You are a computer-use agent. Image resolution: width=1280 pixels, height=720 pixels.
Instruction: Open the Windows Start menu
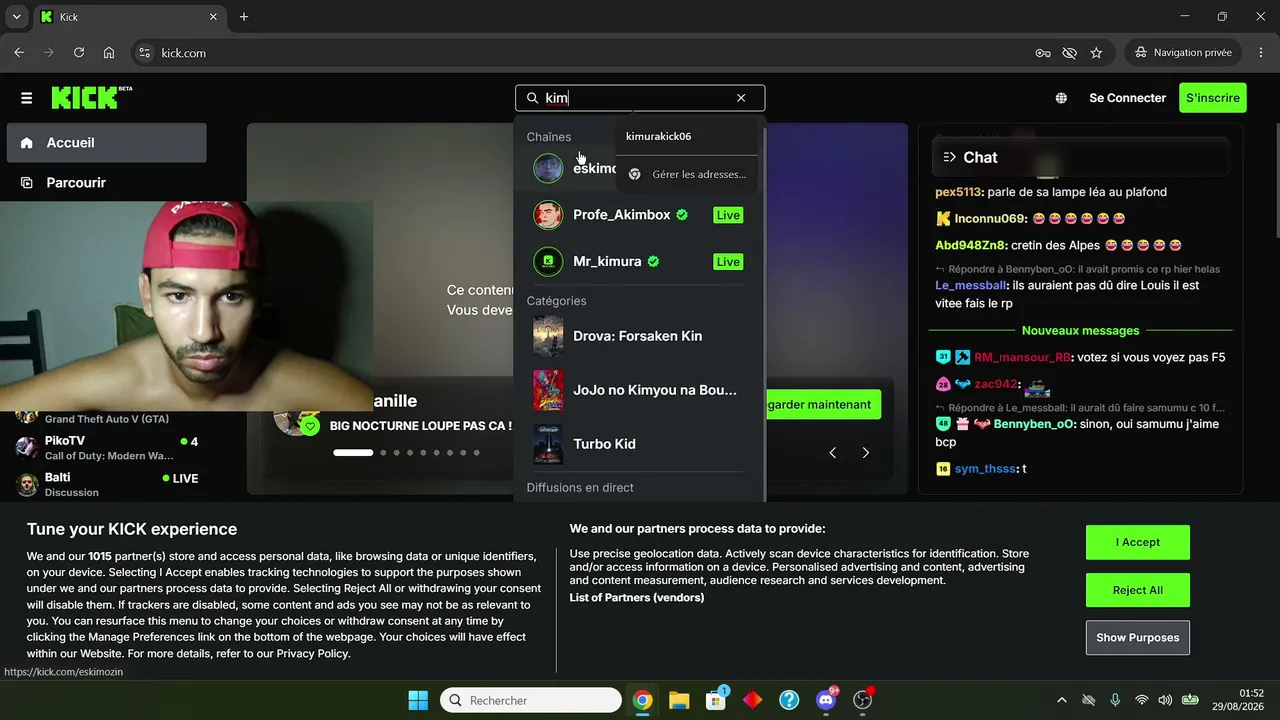tap(418, 700)
